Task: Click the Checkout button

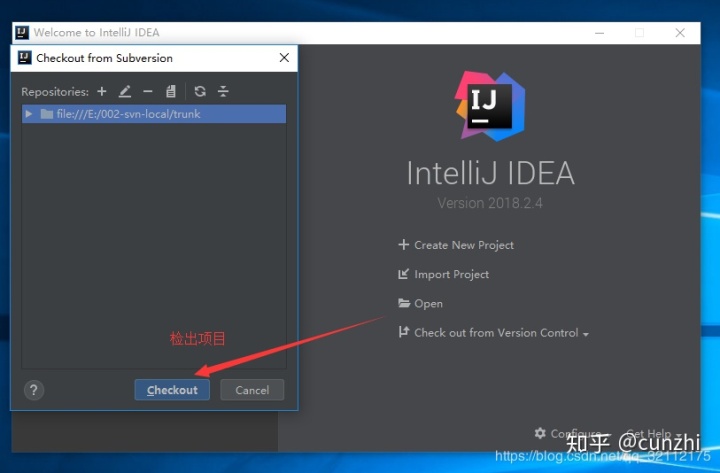Action: pos(172,390)
